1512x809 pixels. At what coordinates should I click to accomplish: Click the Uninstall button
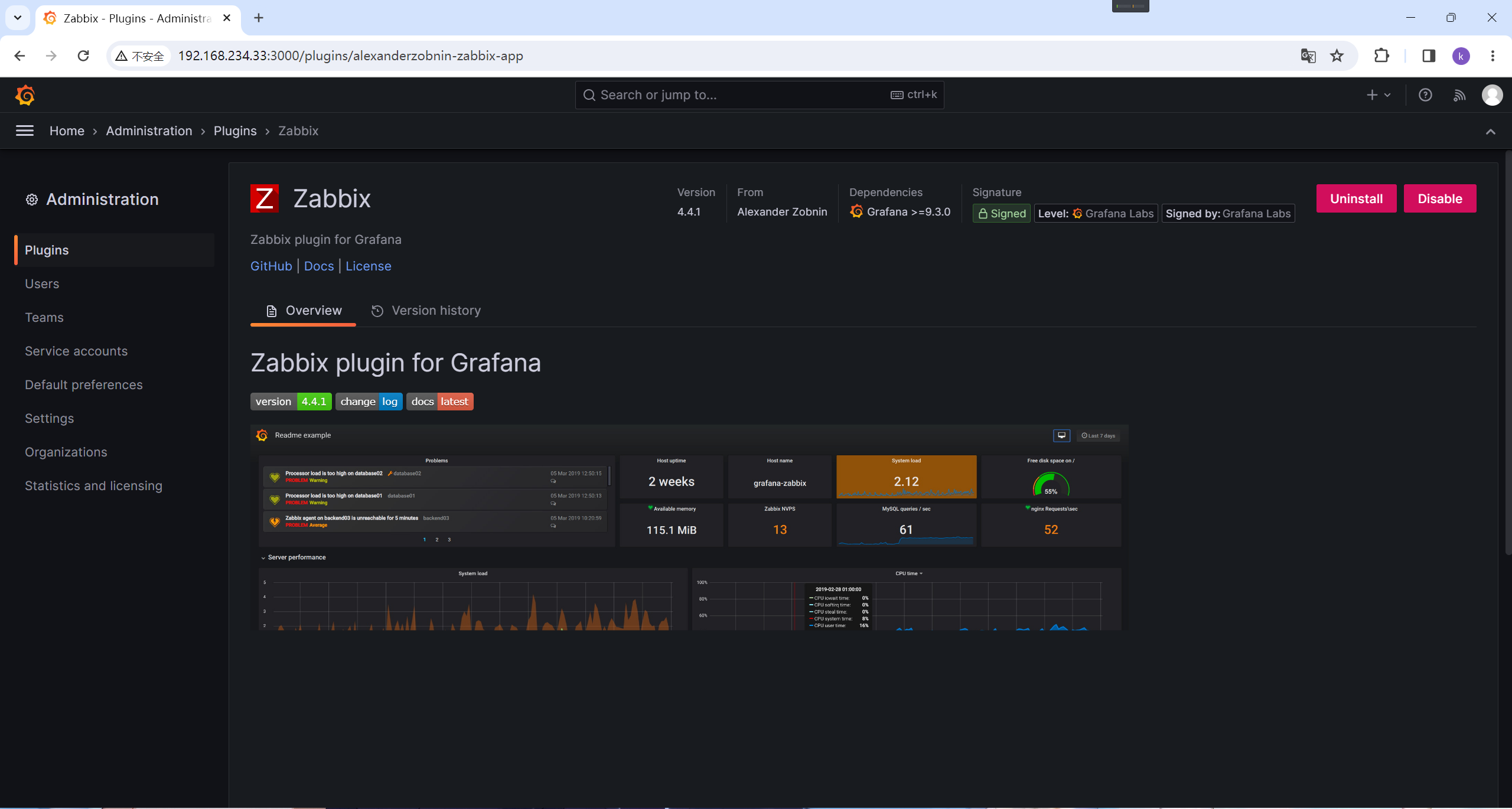1356,198
